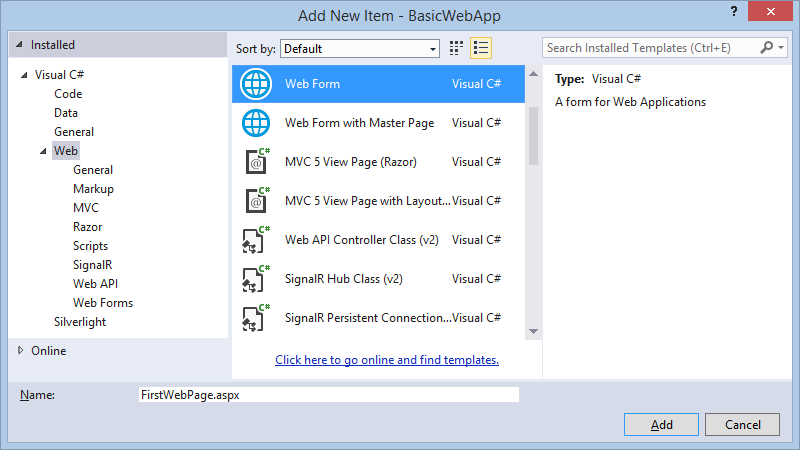
Task: Select Web Form with Master Page icon
Action: (x=256, y=123)
